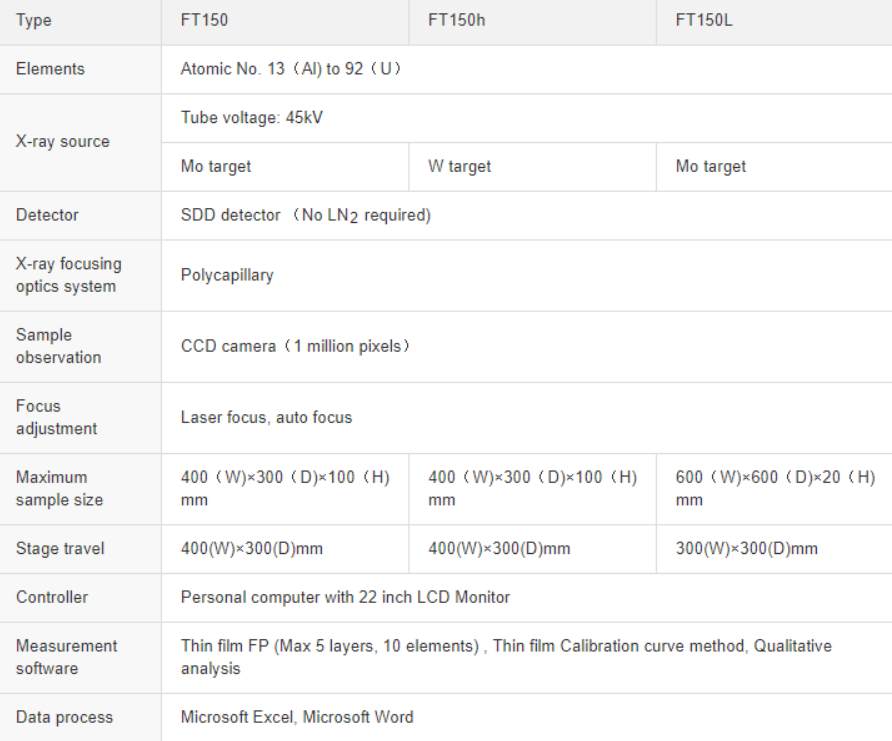892x741 pixels.
Task: Click the 600(W)×600(D)×20(H) sample size cell
Action: click(775, 488)
